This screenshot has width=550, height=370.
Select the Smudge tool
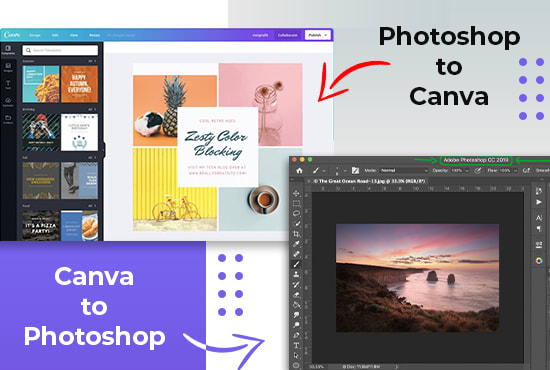pyautogui.click(x=296, y=315)
